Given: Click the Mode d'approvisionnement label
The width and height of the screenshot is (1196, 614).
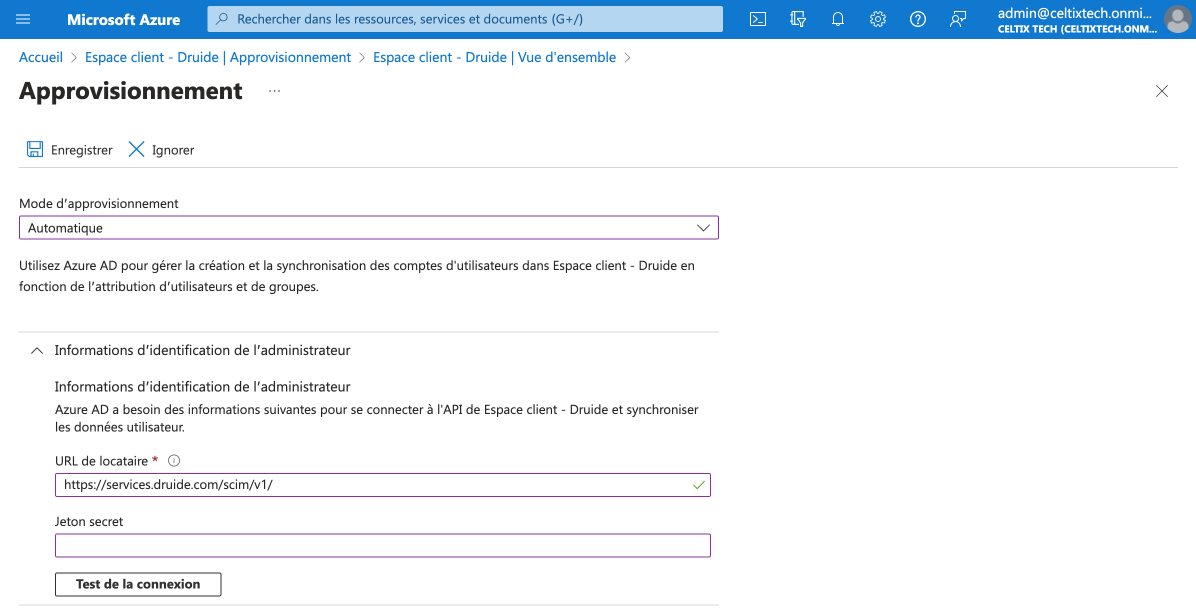Looking at the screenshot, I should point(99,204).
